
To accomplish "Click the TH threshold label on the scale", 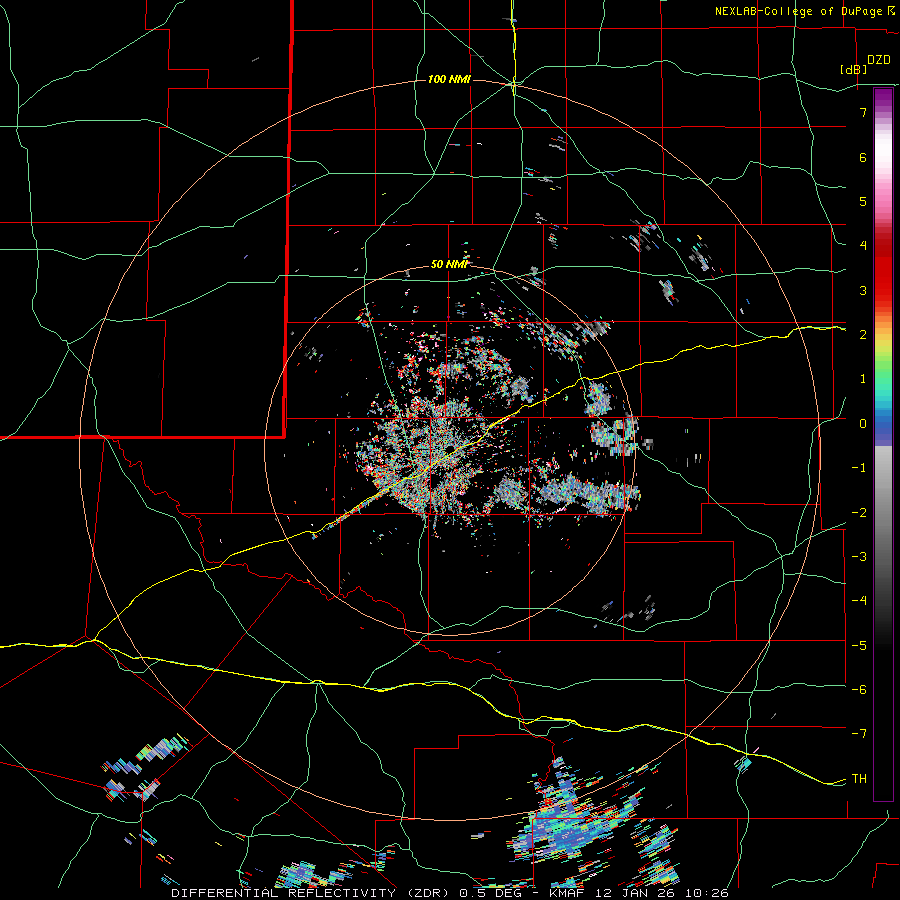I will pyautogui.click(x=859, y=778).
